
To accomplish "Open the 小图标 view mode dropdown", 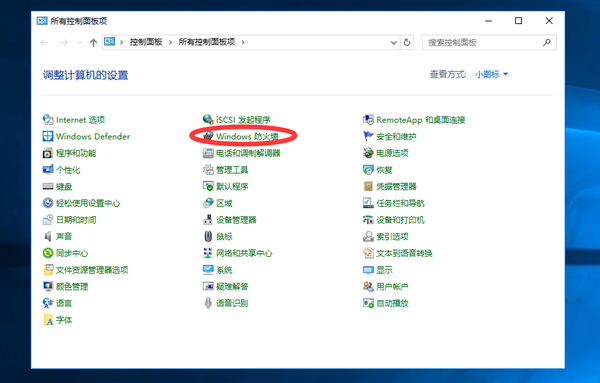I will point(491,74).
